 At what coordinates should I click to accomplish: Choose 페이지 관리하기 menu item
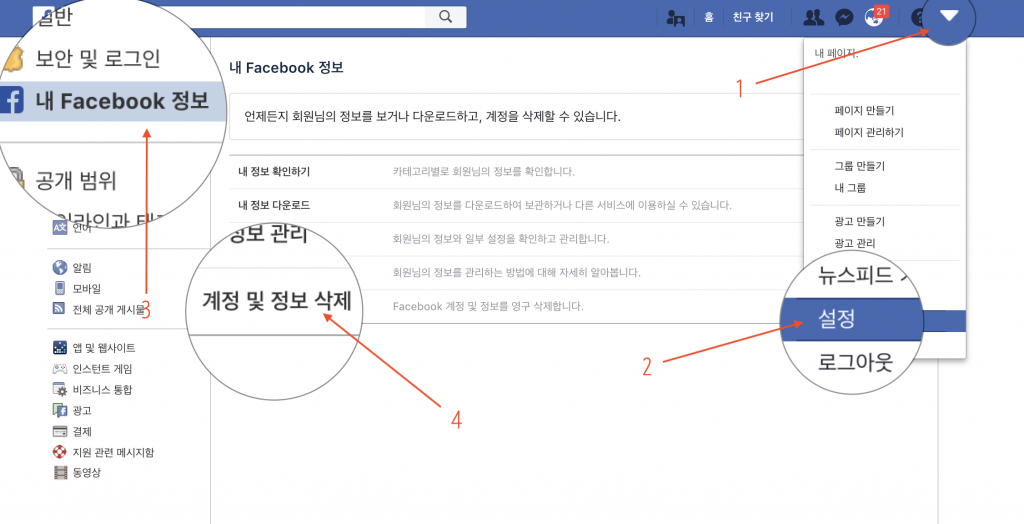(869, 132)
